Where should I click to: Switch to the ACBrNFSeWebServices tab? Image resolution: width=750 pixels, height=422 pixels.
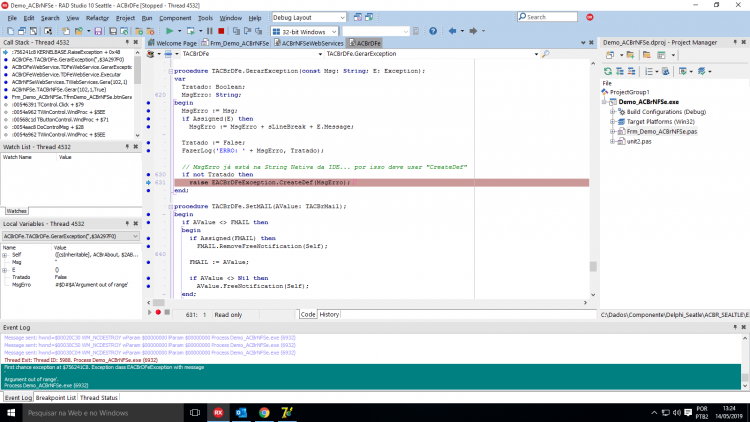point(309,43)
